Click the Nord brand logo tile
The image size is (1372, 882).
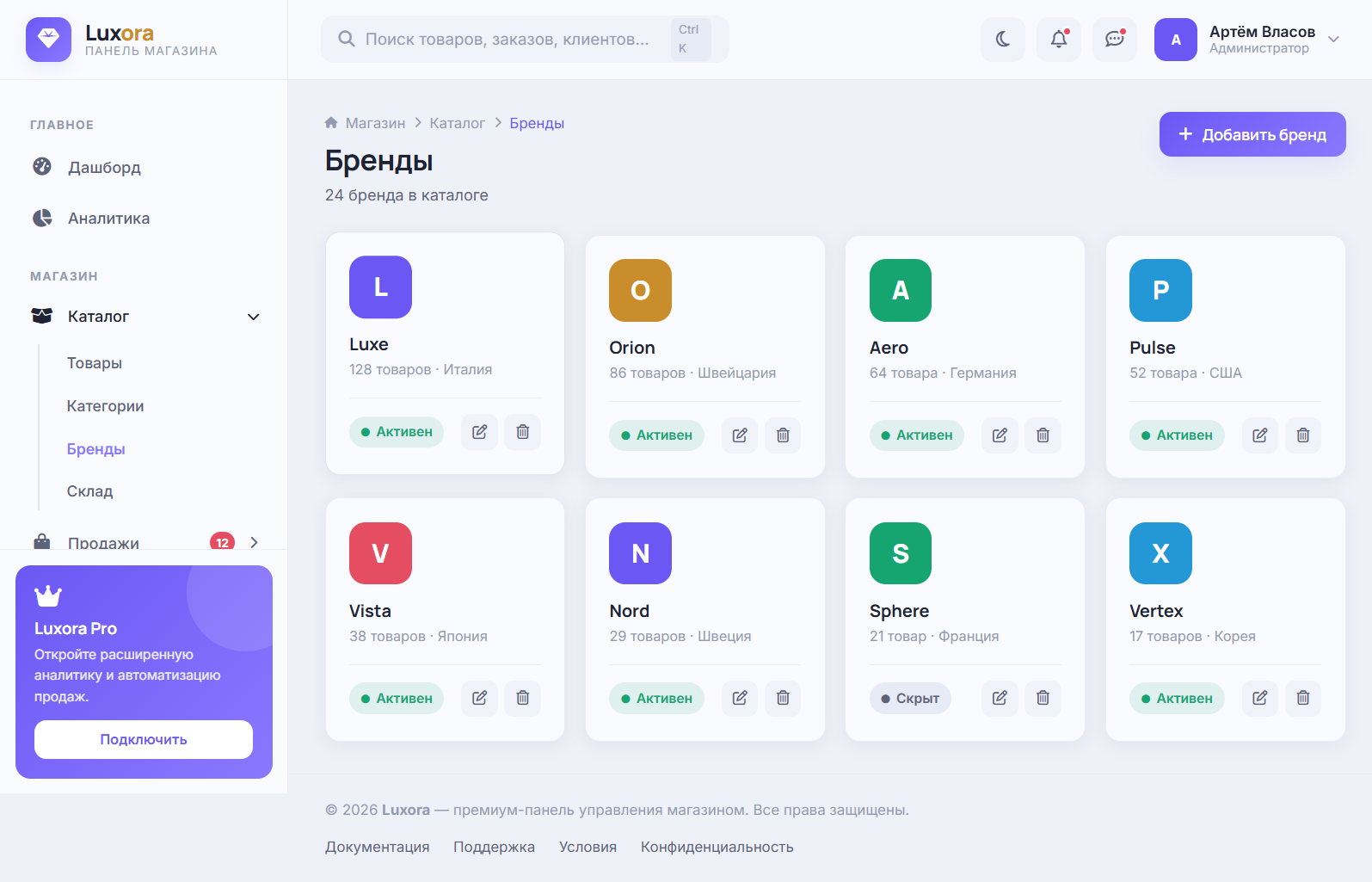tap(640, 553)
